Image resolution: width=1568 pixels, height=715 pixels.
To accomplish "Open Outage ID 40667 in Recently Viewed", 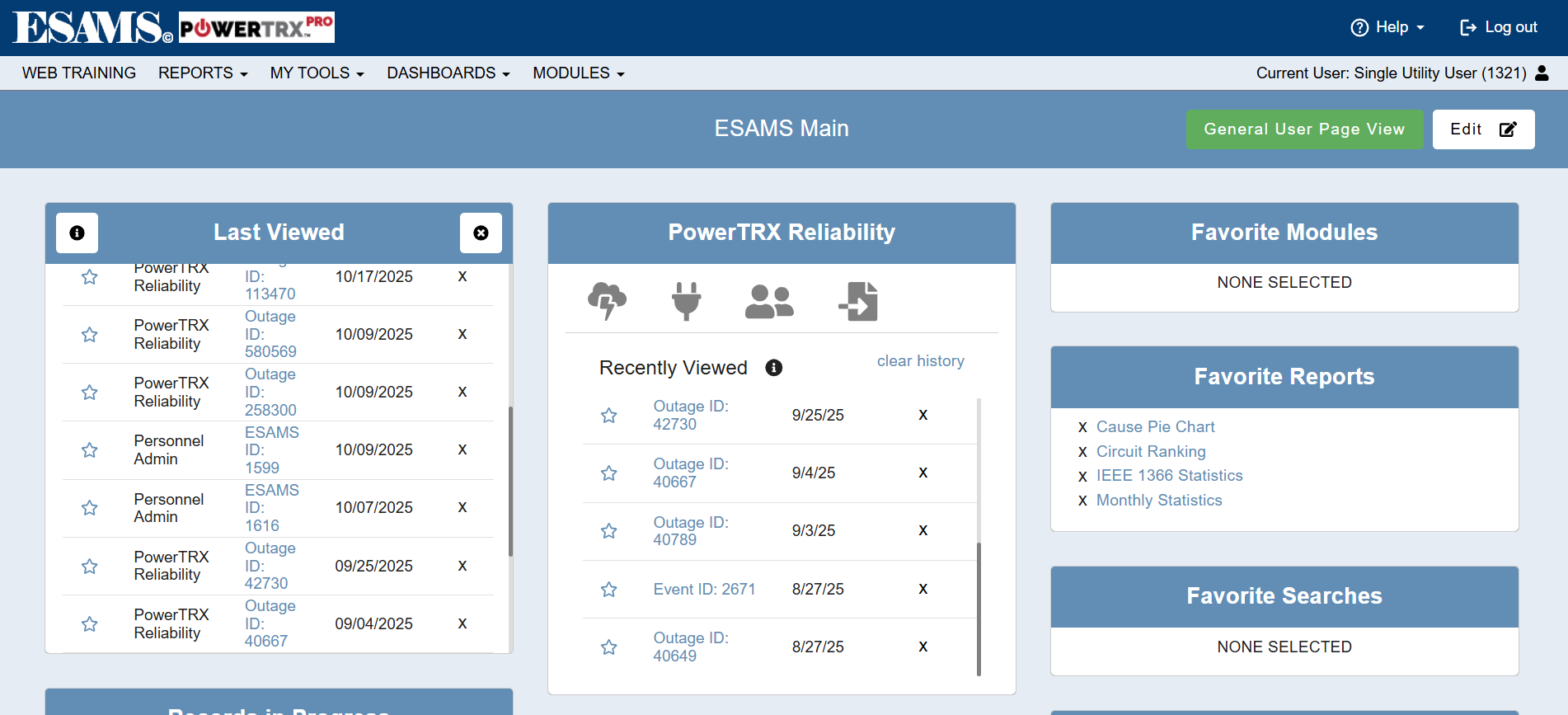I will click(691, 473).
